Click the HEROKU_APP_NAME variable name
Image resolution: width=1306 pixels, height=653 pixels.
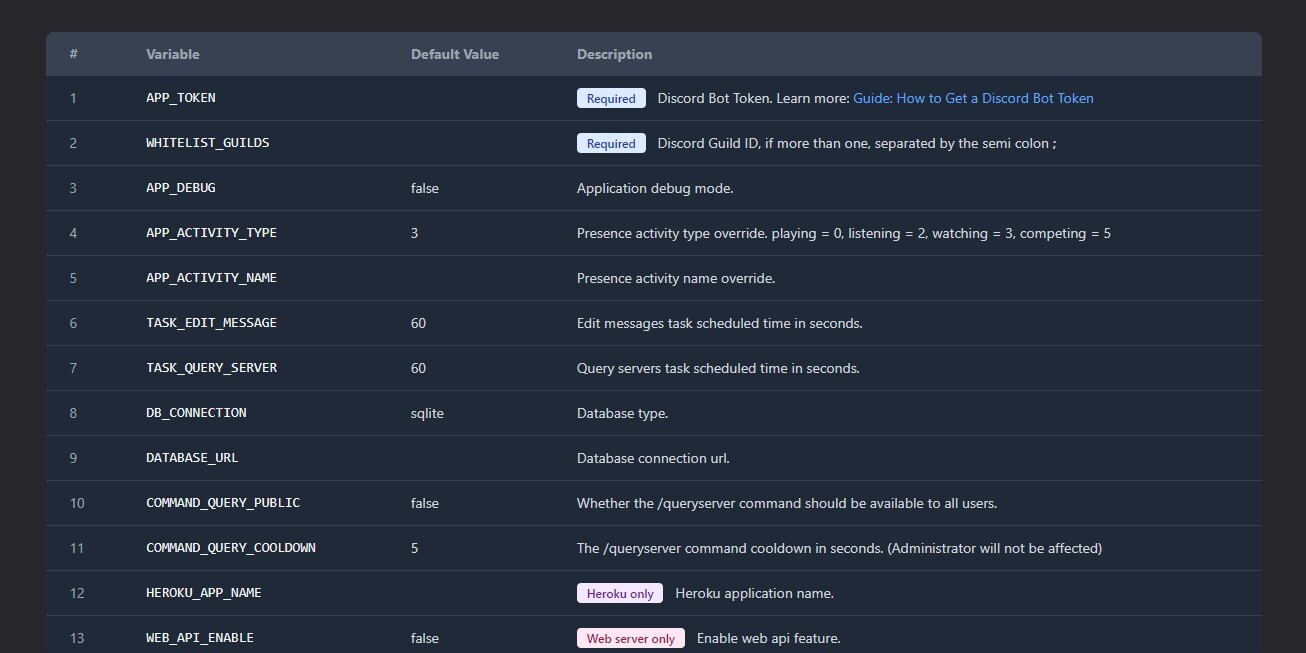coord(203,593)
